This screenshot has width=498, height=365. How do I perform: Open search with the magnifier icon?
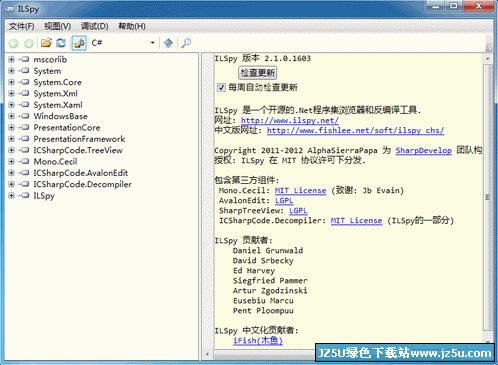[186, 43]
